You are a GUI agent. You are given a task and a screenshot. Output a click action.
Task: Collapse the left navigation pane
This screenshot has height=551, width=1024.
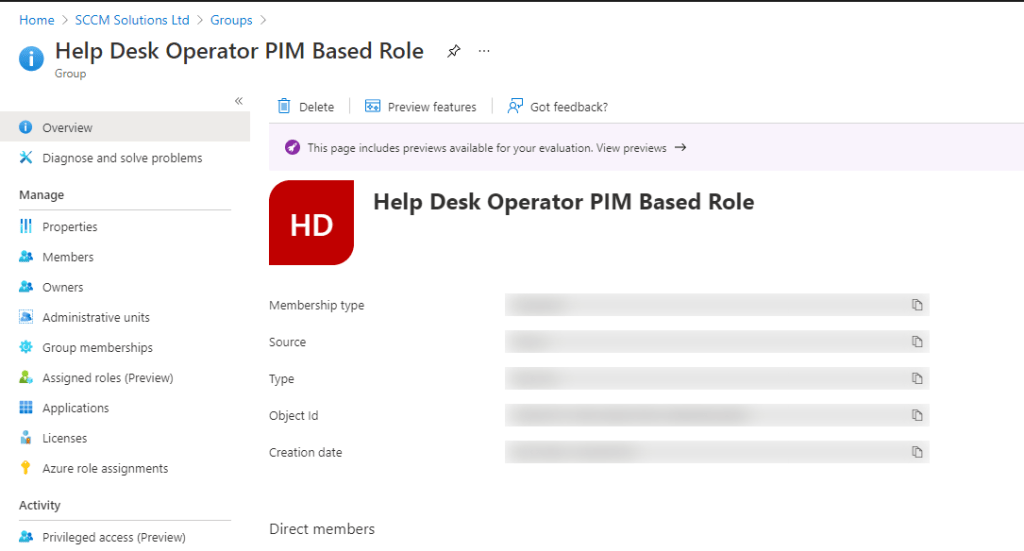tap(239, 101)
